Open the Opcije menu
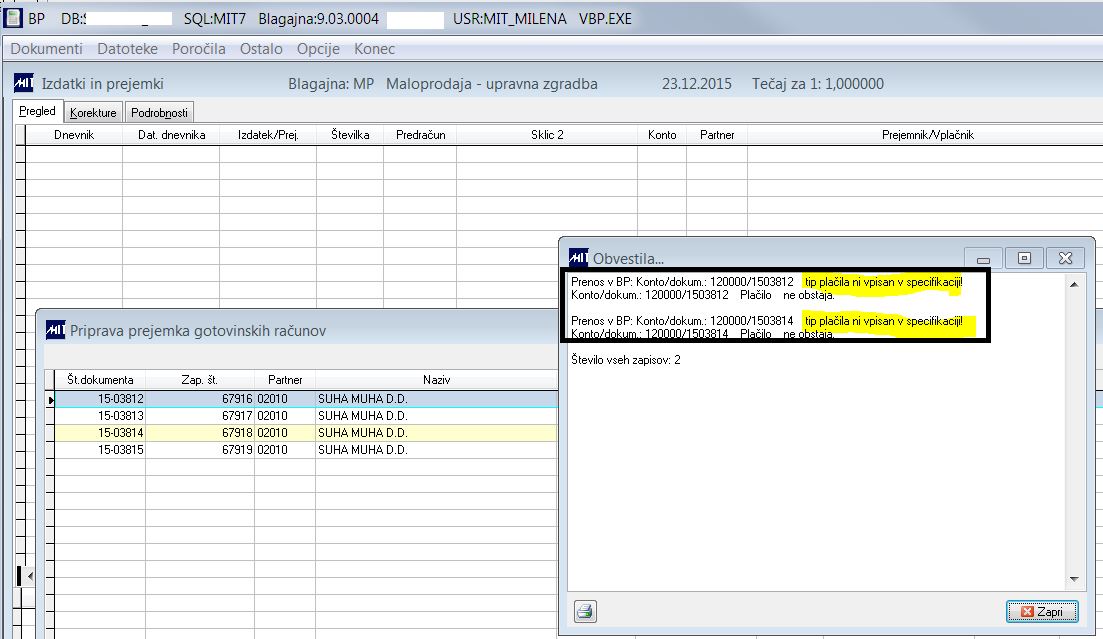Screen dimensions: 1103x639 (x=318, y=49)
